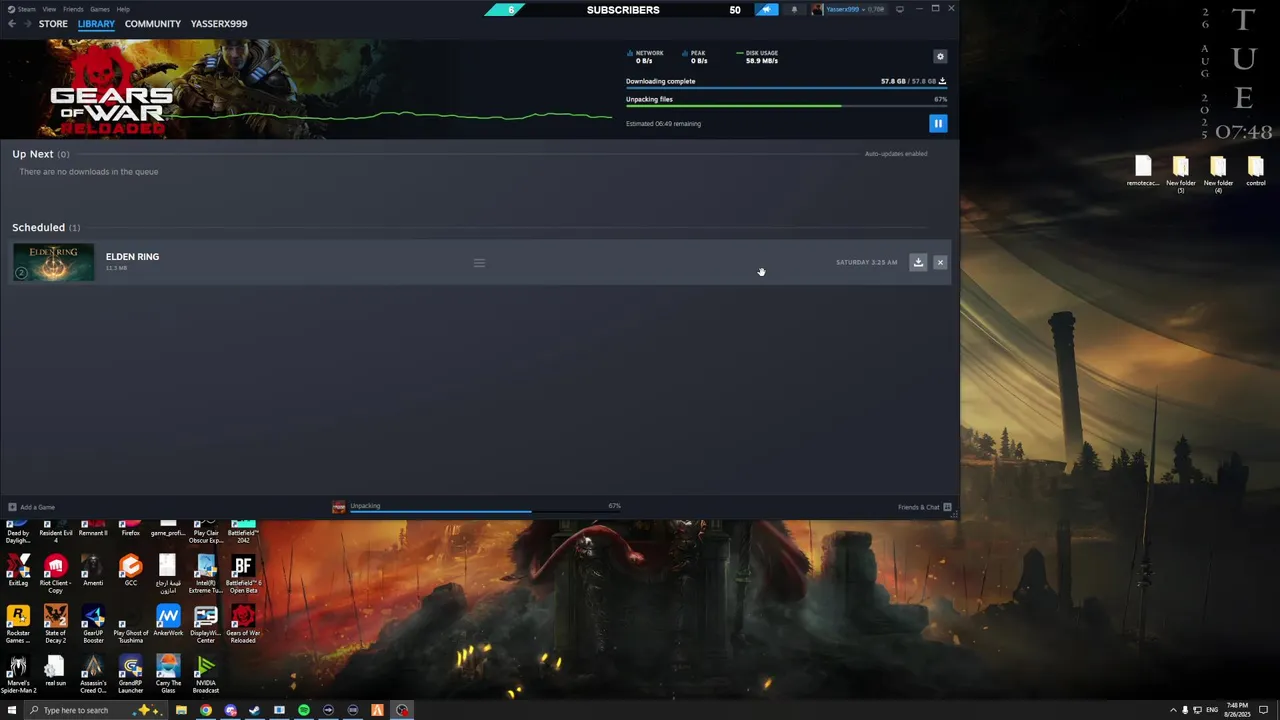
Task: Open Steam notifications bell
Action: tap(794, 10)
